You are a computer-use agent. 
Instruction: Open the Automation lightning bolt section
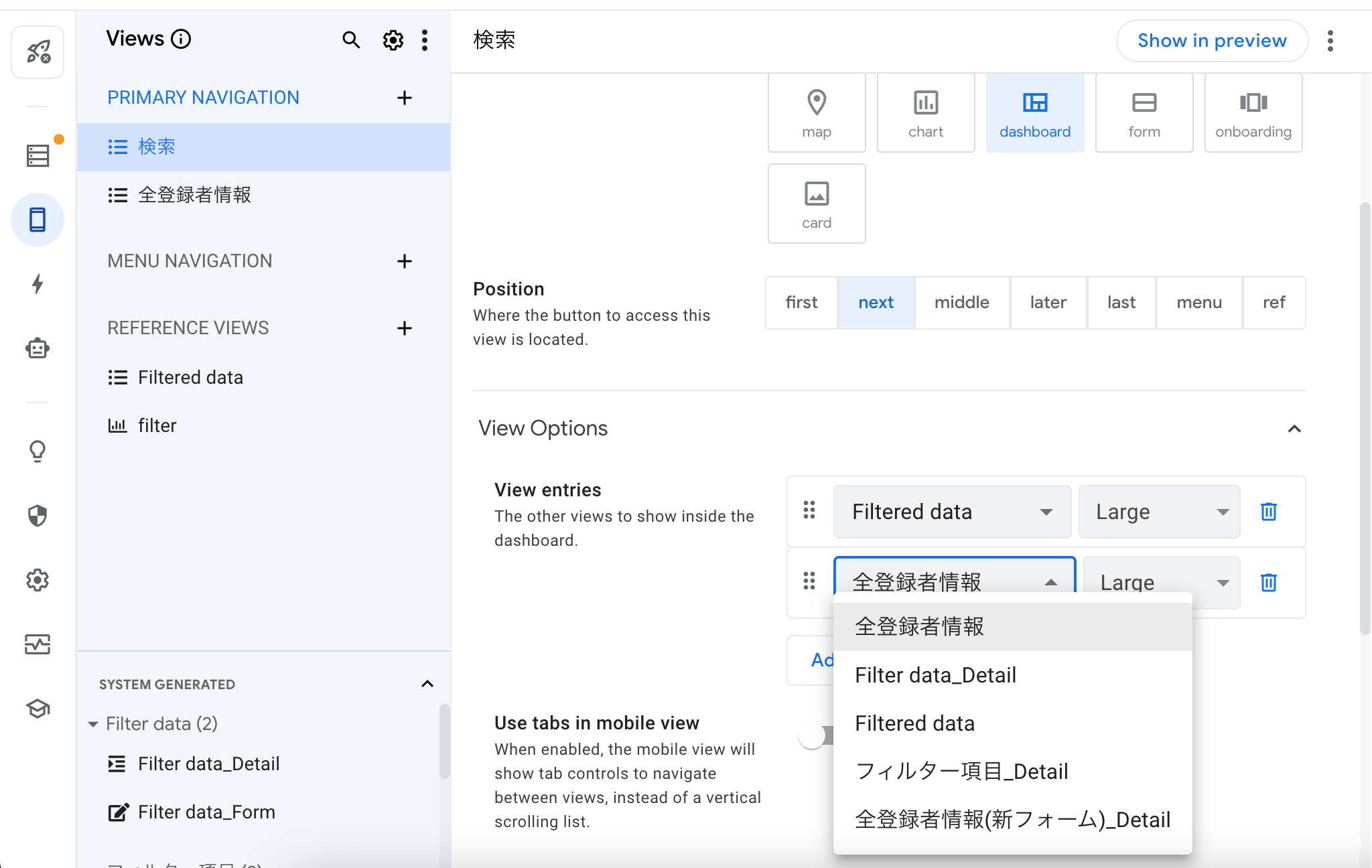38,284
